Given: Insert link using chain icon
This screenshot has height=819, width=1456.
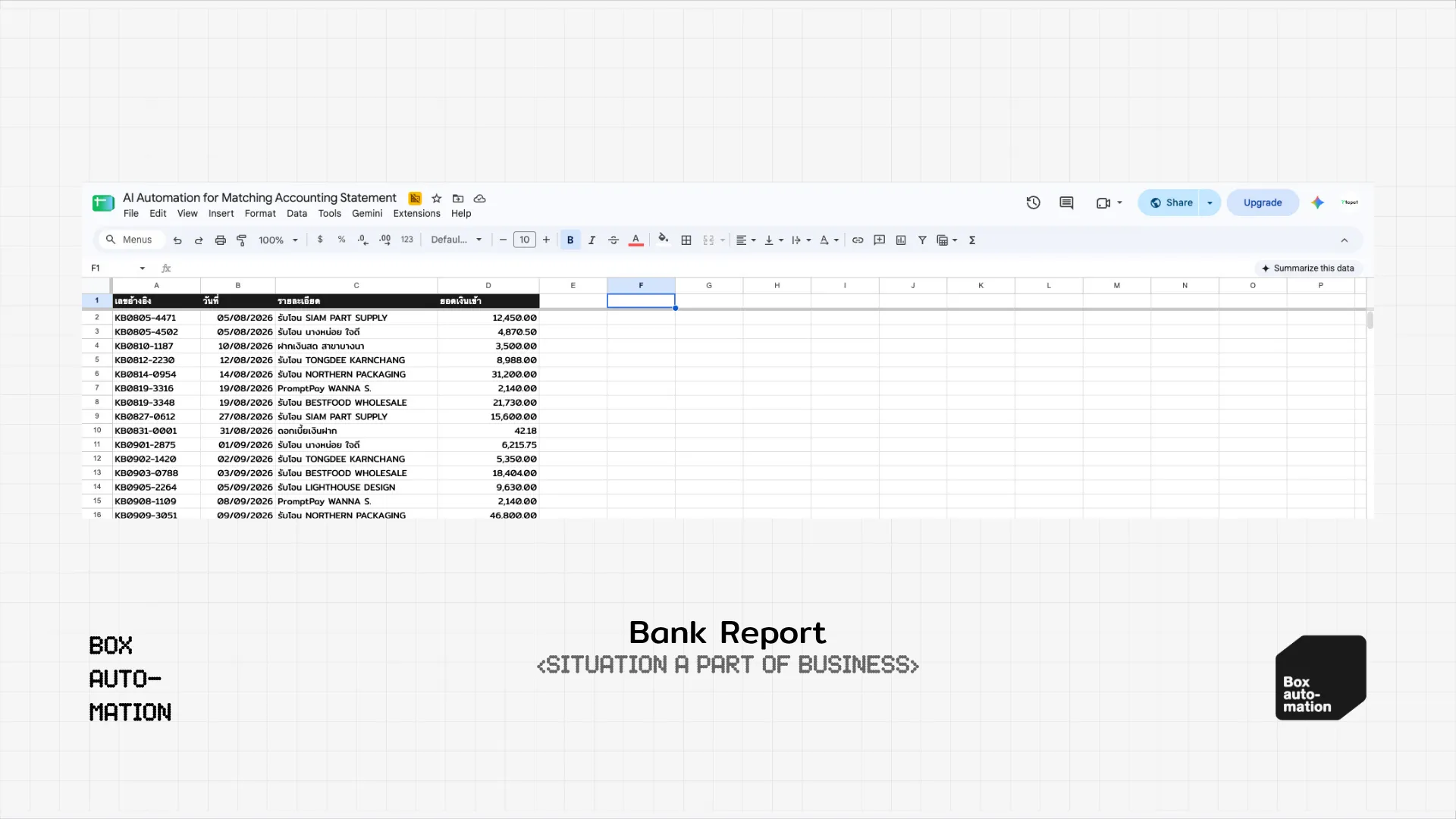Looking at the screenshot, I should point(858,240).
